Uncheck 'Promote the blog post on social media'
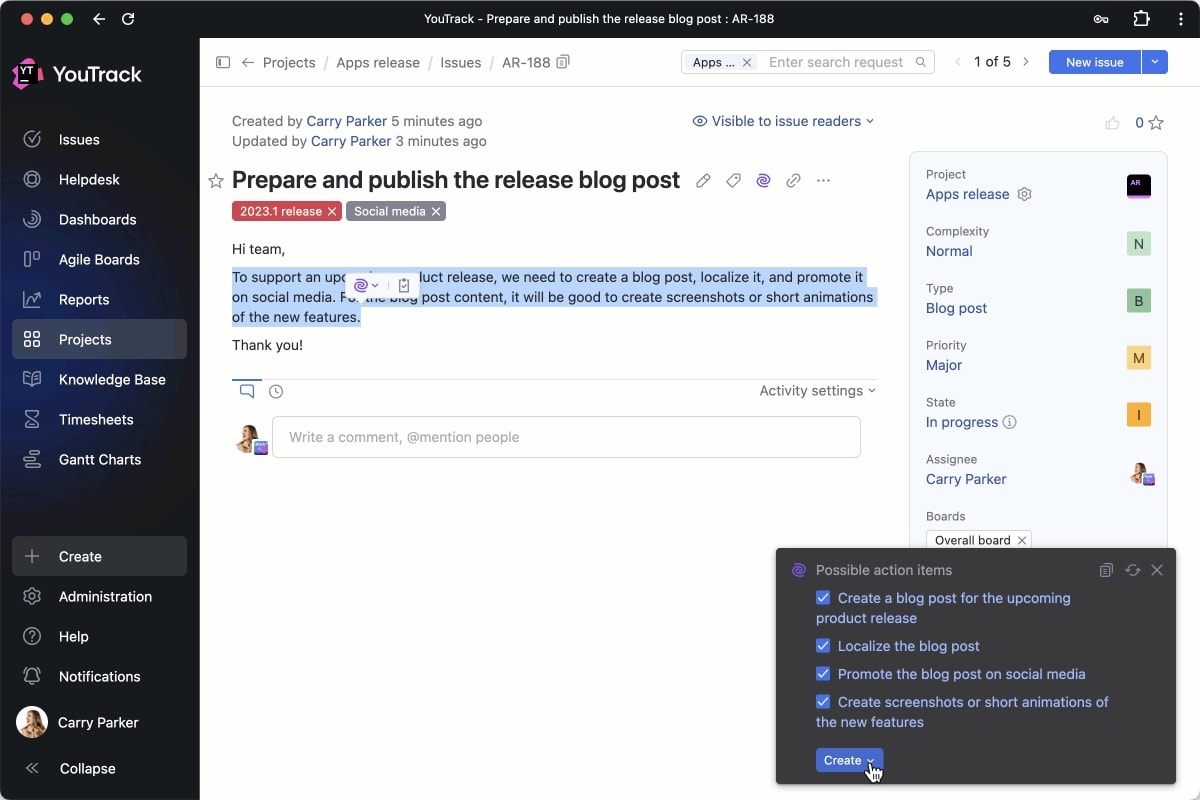 coord(823,674)
